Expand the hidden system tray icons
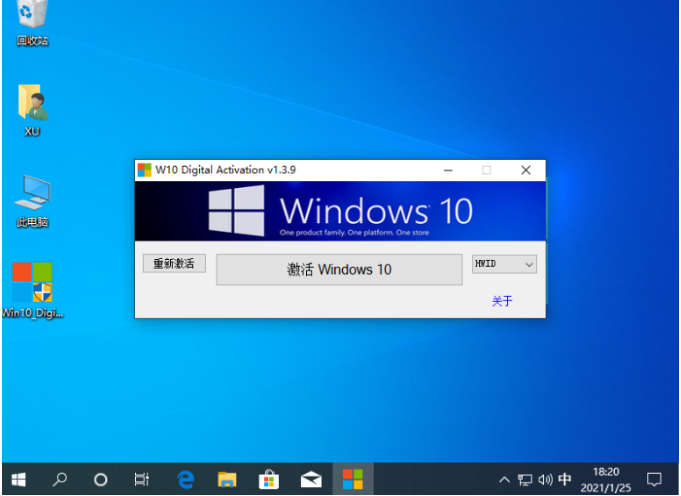This screenshot has width=681, height=496. click(x=504, y=479)
